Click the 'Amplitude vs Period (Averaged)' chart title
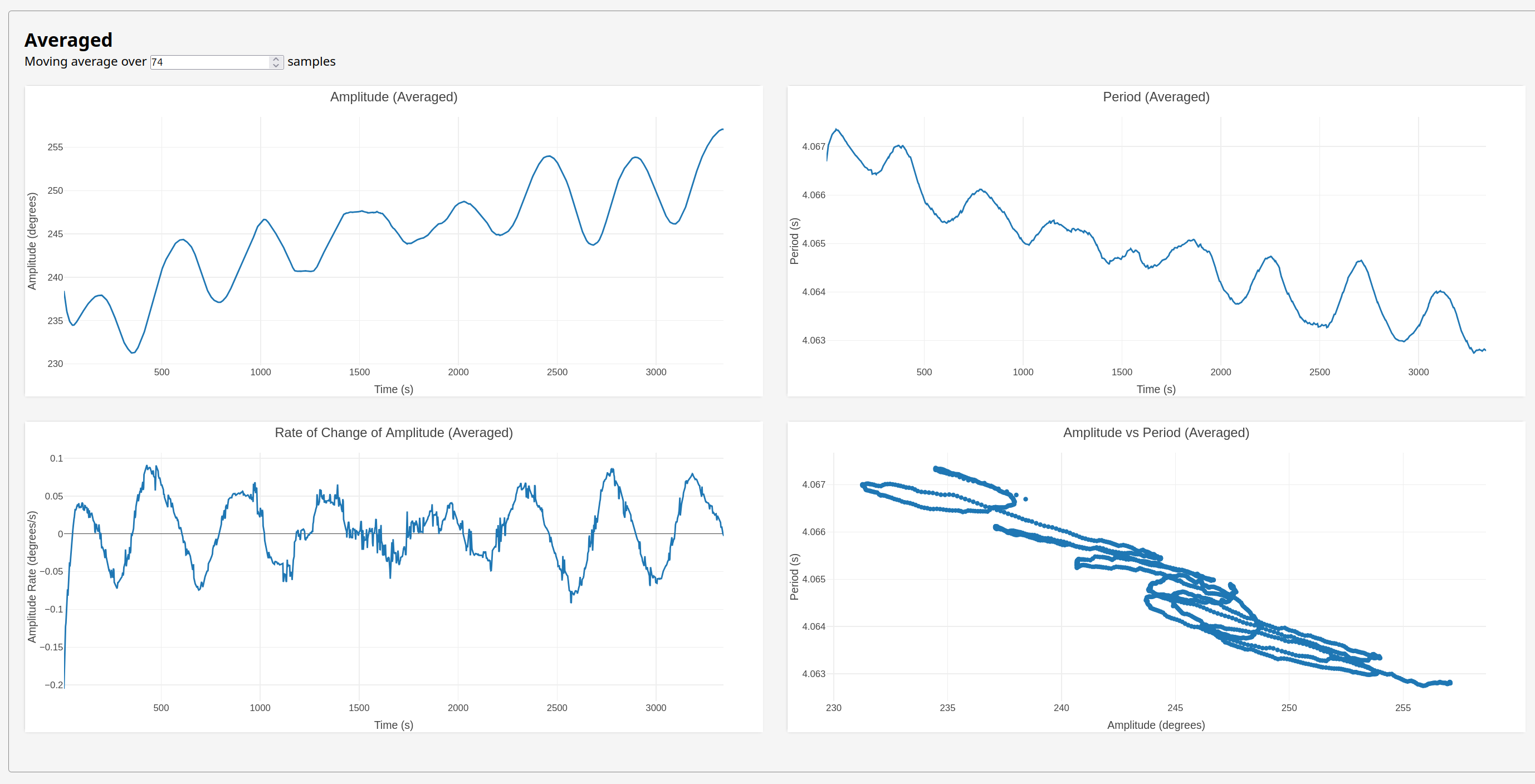 1155,433
